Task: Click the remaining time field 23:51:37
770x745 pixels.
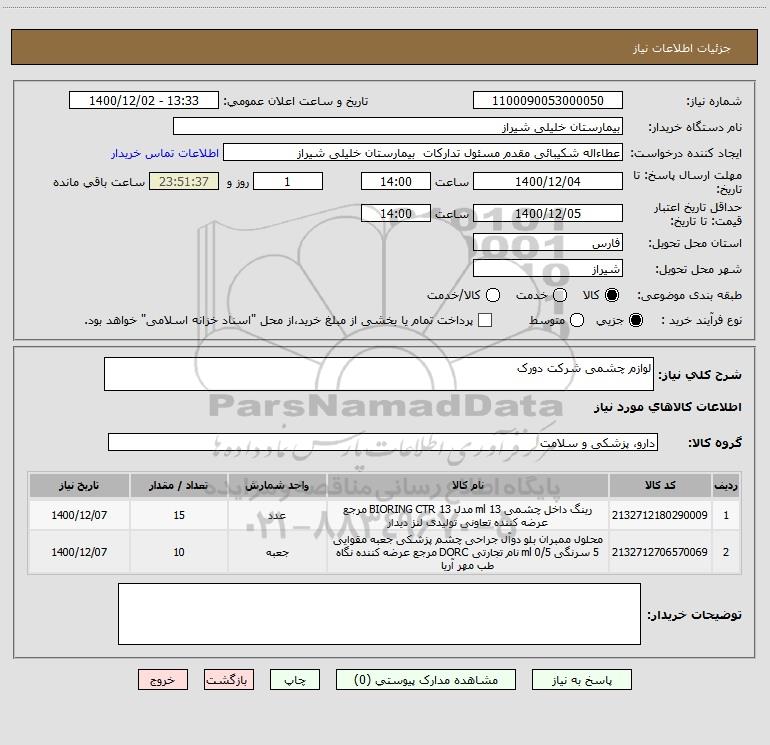Action: pyautogui.click(x=184, y=181)
